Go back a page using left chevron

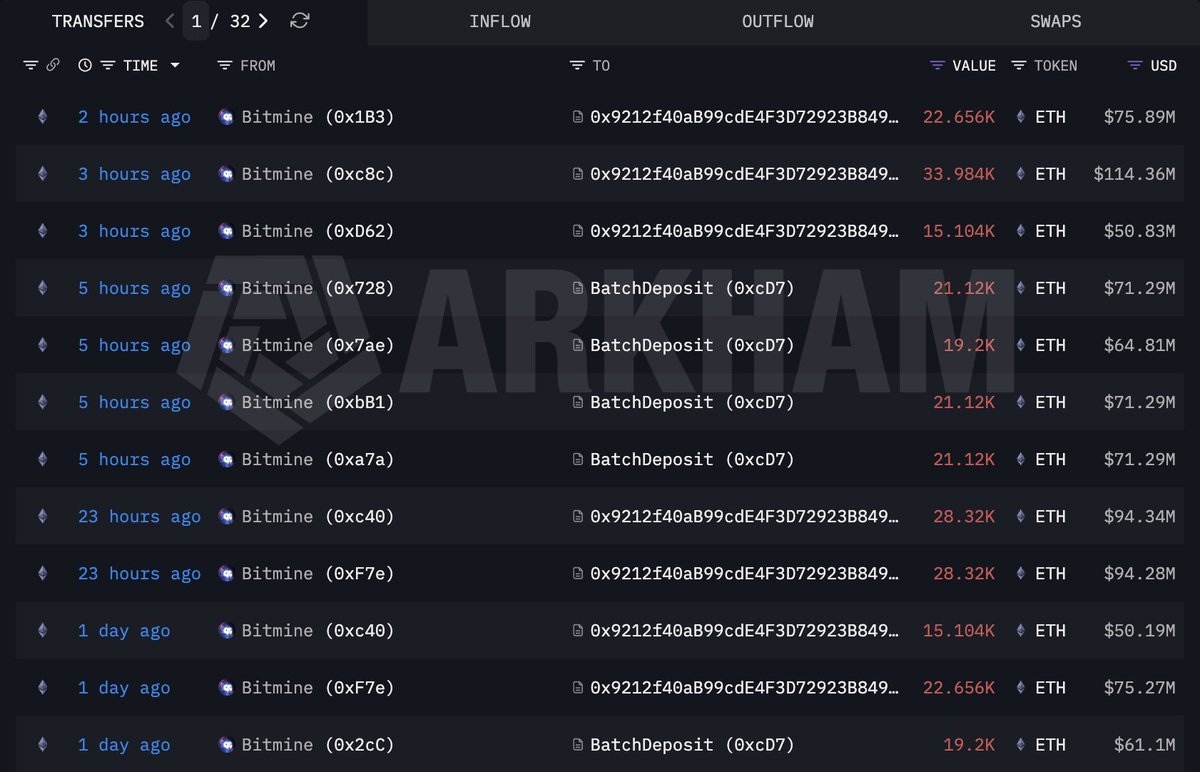[168, 20]
